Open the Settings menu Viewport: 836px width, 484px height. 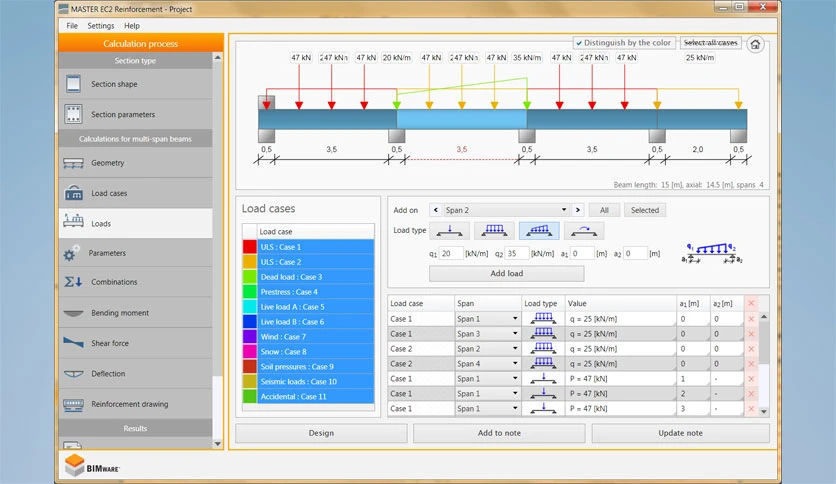[x=101, y=26]
